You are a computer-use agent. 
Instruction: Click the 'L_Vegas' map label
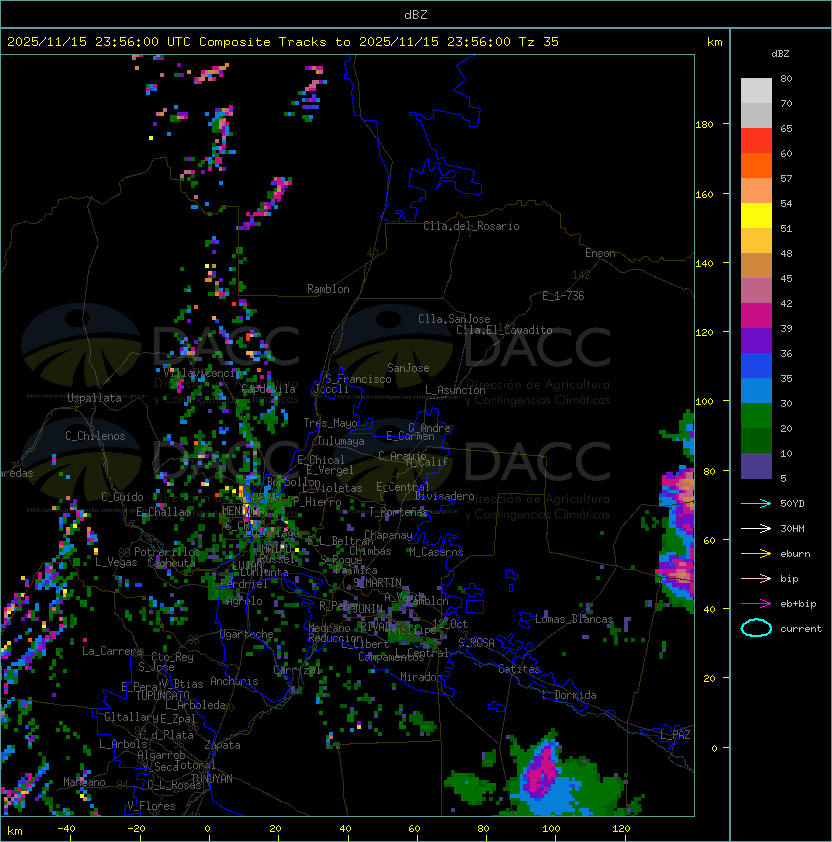pyautogui.click(x=116, y=562)
